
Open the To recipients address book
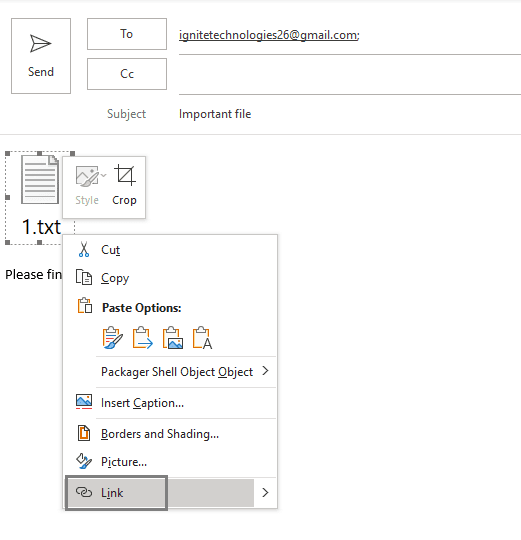[127, 34]
